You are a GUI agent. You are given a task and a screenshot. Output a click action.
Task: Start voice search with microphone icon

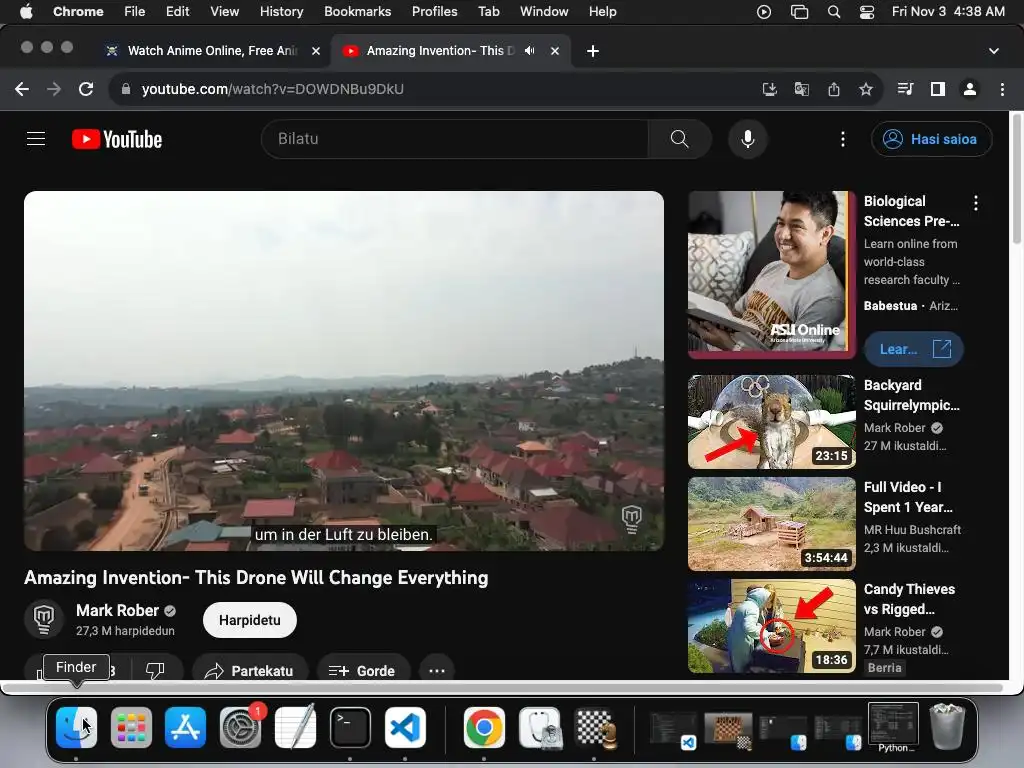tap(748, 139)
